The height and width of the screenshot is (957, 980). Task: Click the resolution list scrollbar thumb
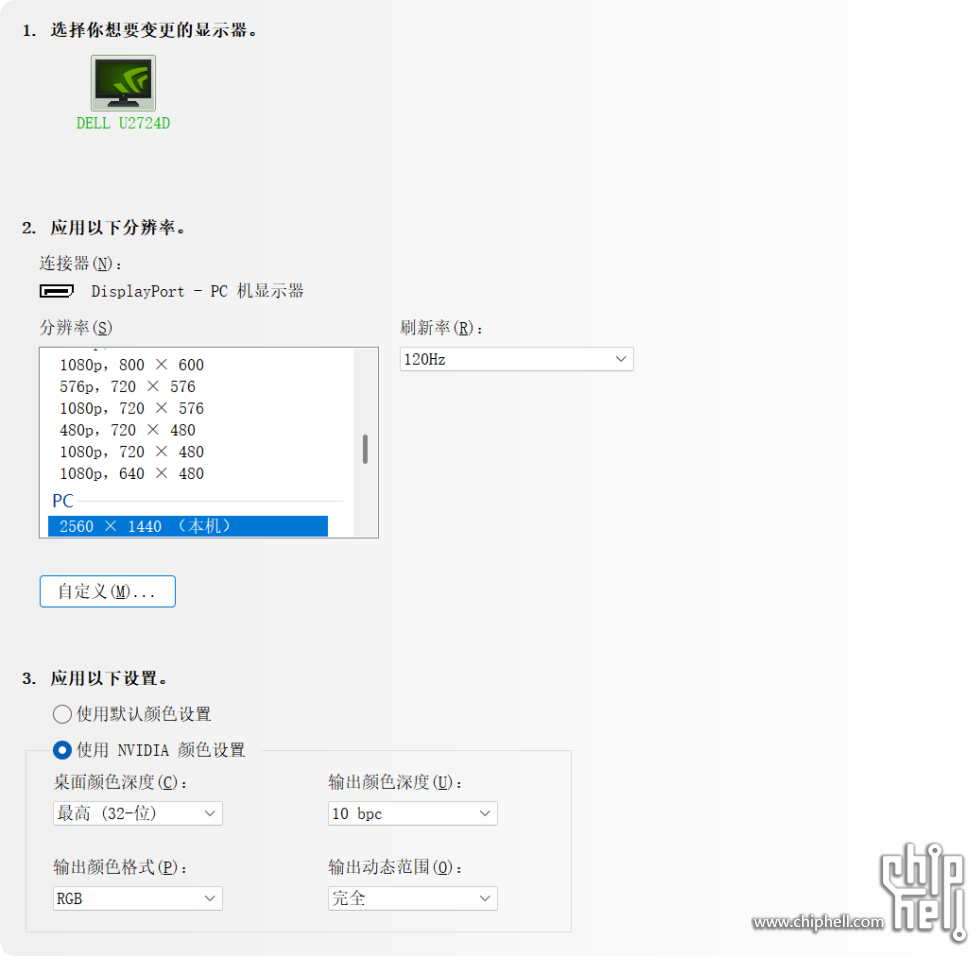tap(365, 449)
